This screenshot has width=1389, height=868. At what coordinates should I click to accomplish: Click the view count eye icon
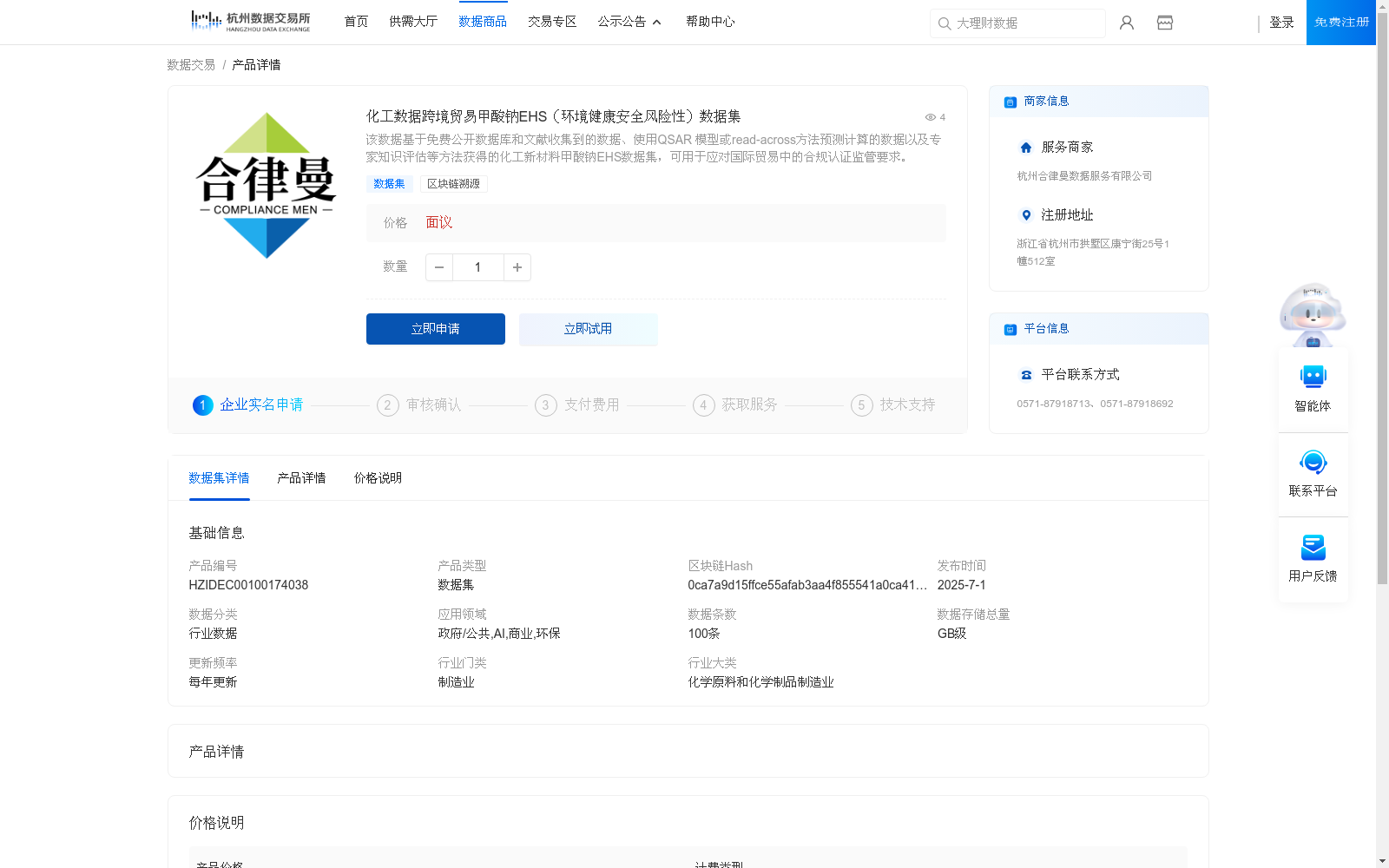coord(931,117)
